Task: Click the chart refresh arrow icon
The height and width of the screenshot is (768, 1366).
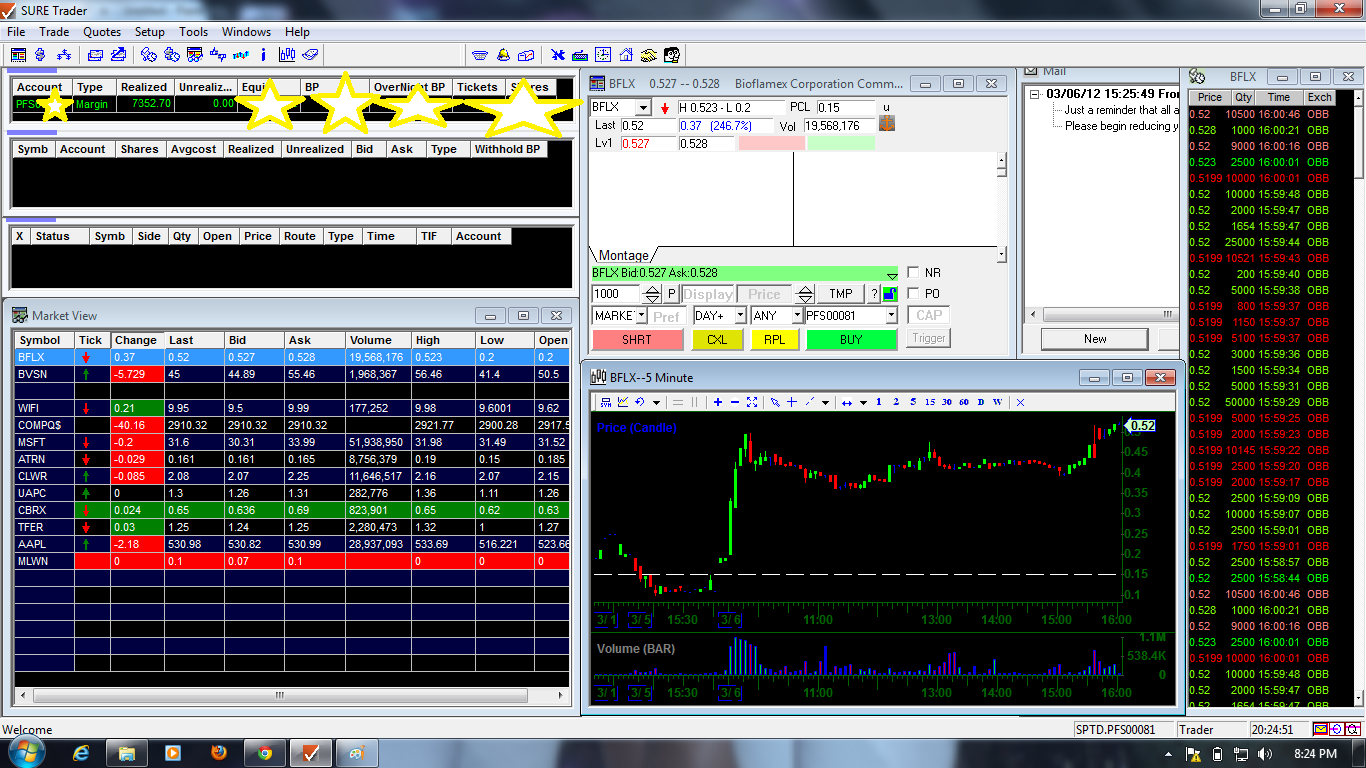Action: click(x=639, y=402)
